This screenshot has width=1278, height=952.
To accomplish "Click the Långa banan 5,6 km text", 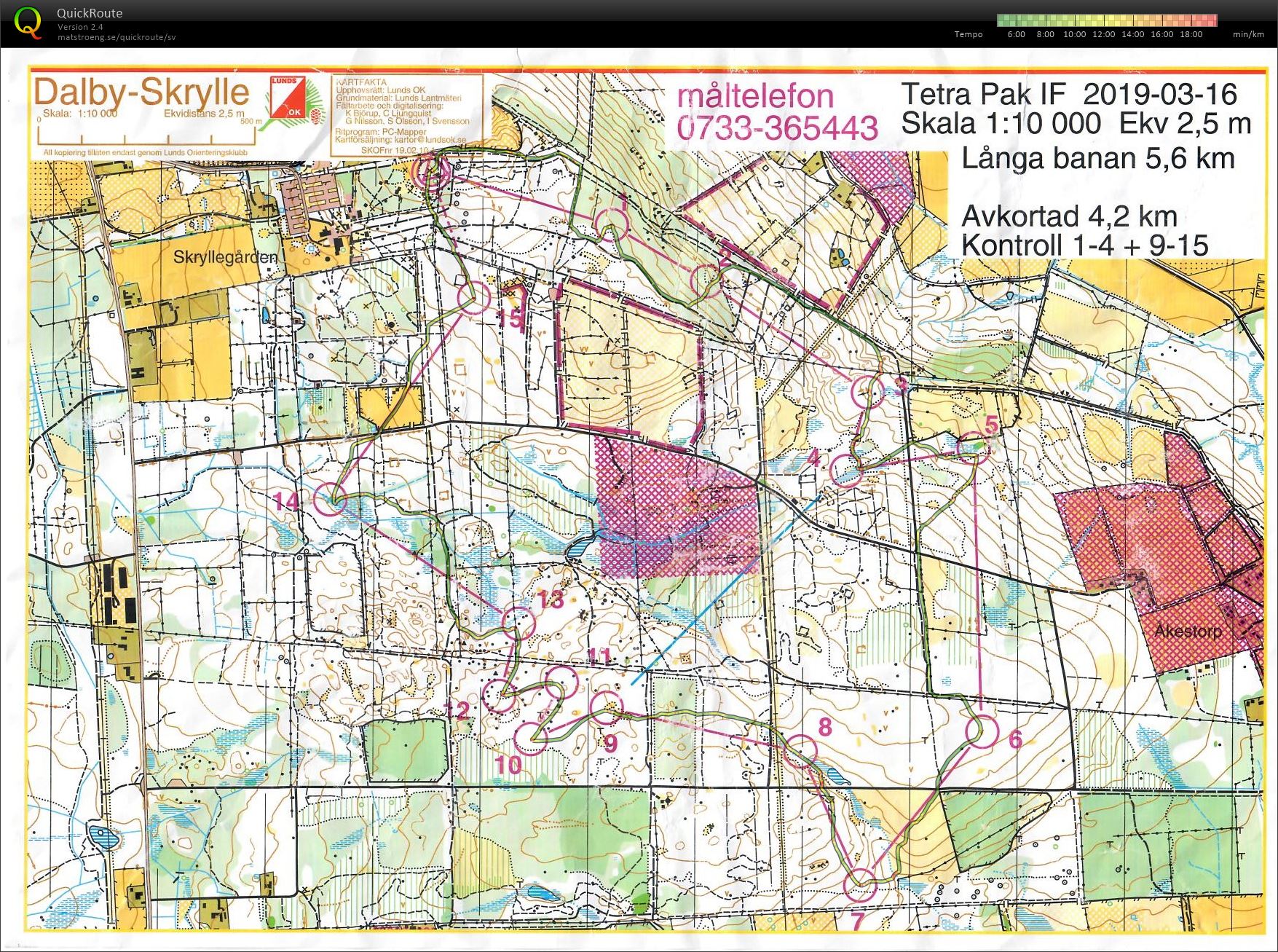I will [x=1098, y=158].
